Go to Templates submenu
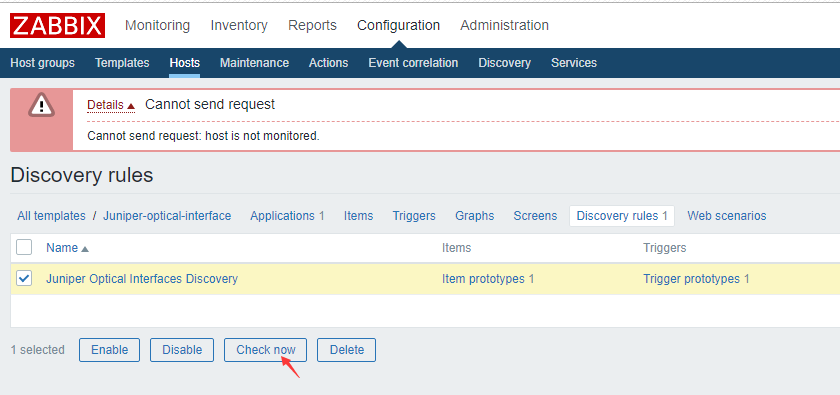Screen dimensions: 840x395 pos(122,63)
